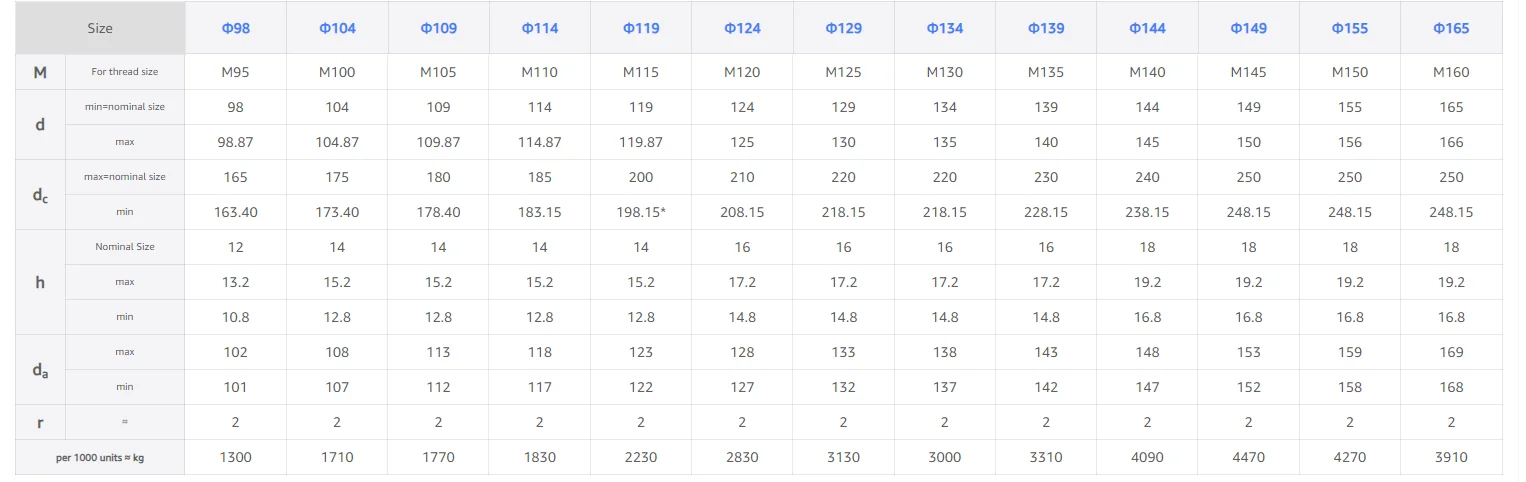Open the Φ149 column link

click(x=1249, y=28)
